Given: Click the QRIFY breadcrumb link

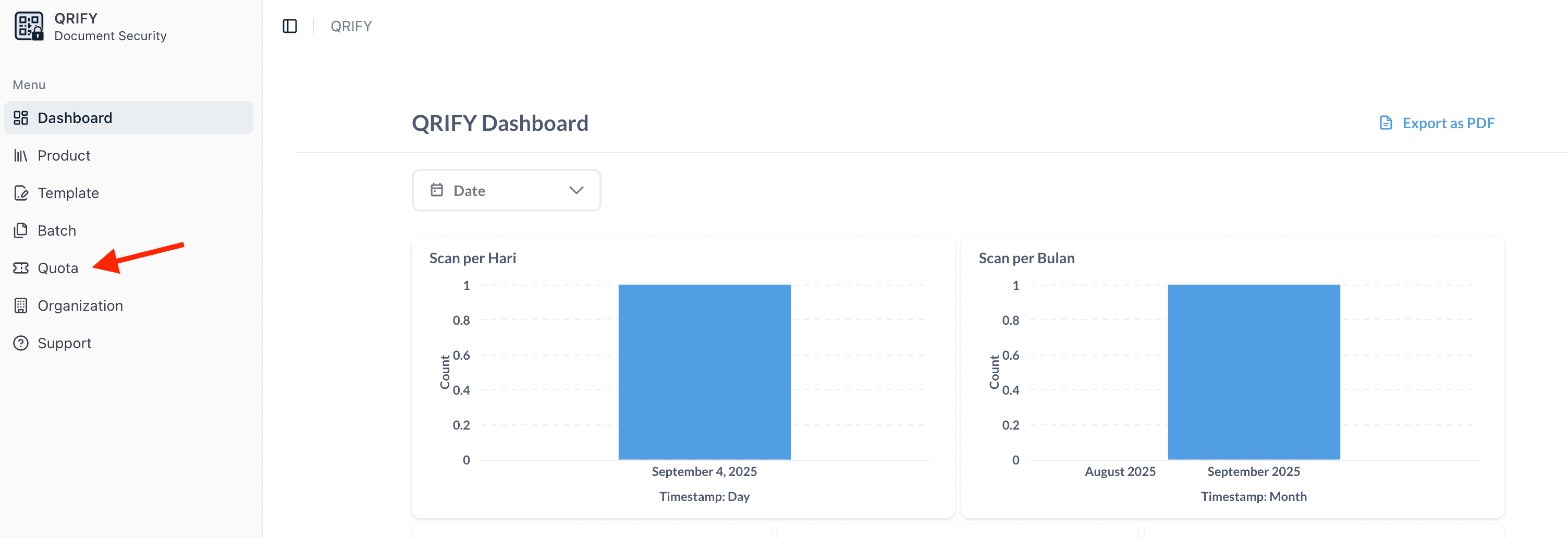Looking at the screenshot, I should 351,26.
